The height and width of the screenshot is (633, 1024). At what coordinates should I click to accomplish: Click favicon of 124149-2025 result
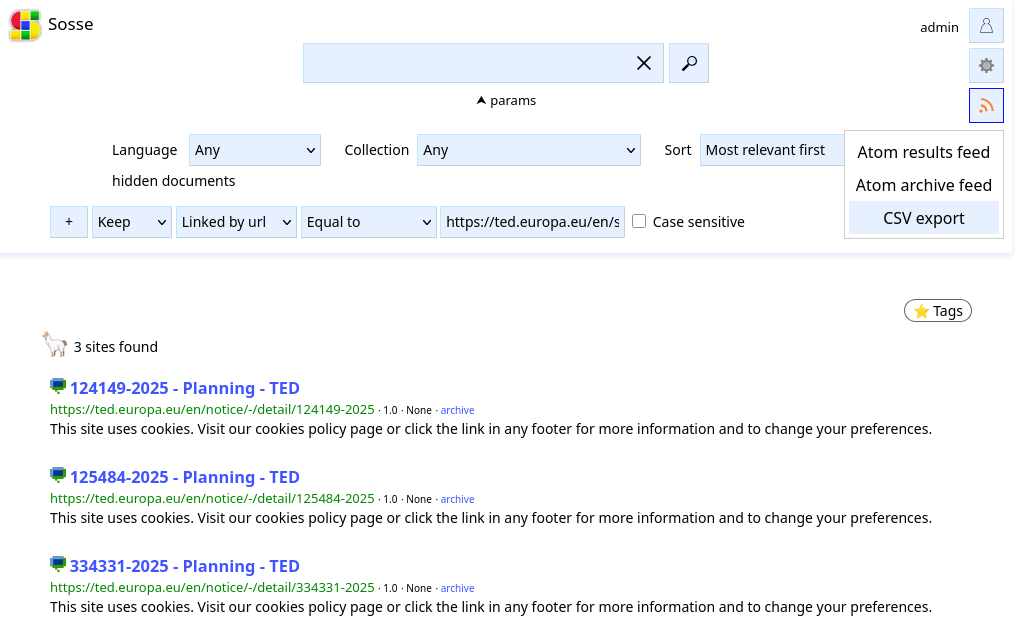click(58, 386)
